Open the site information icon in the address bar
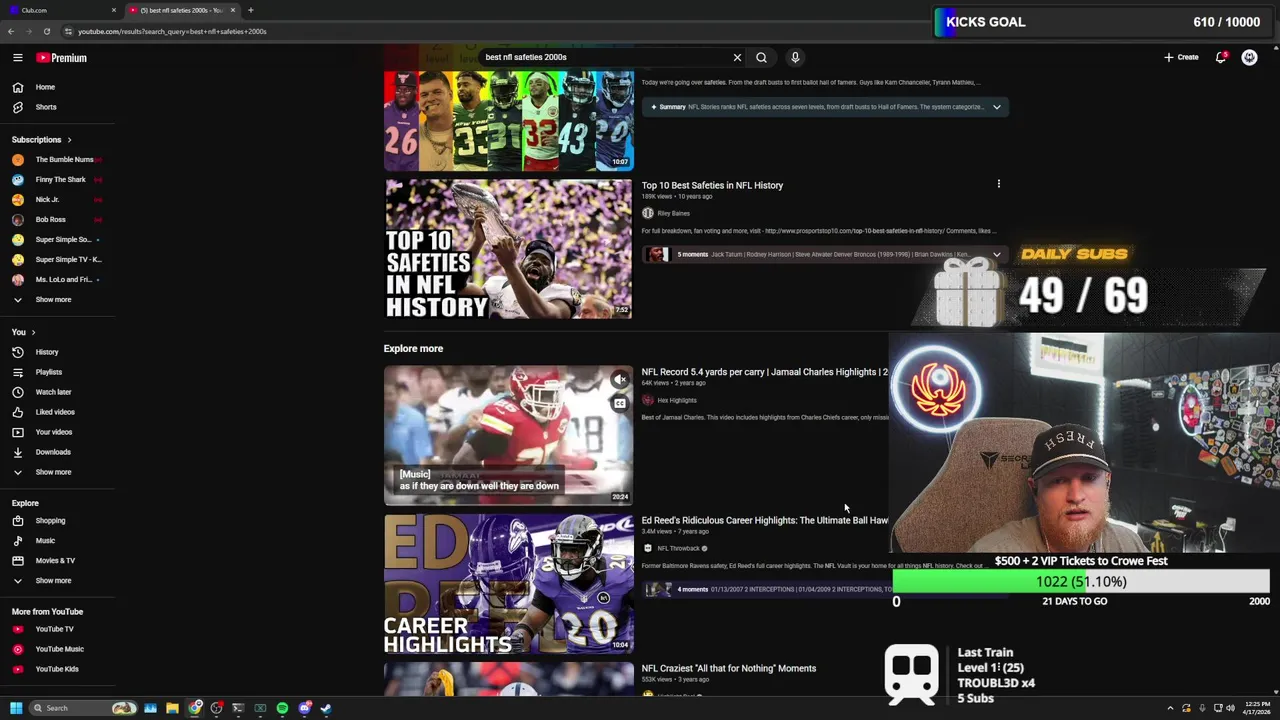Viewport: 1280px width, 720px height. (67, 31)
